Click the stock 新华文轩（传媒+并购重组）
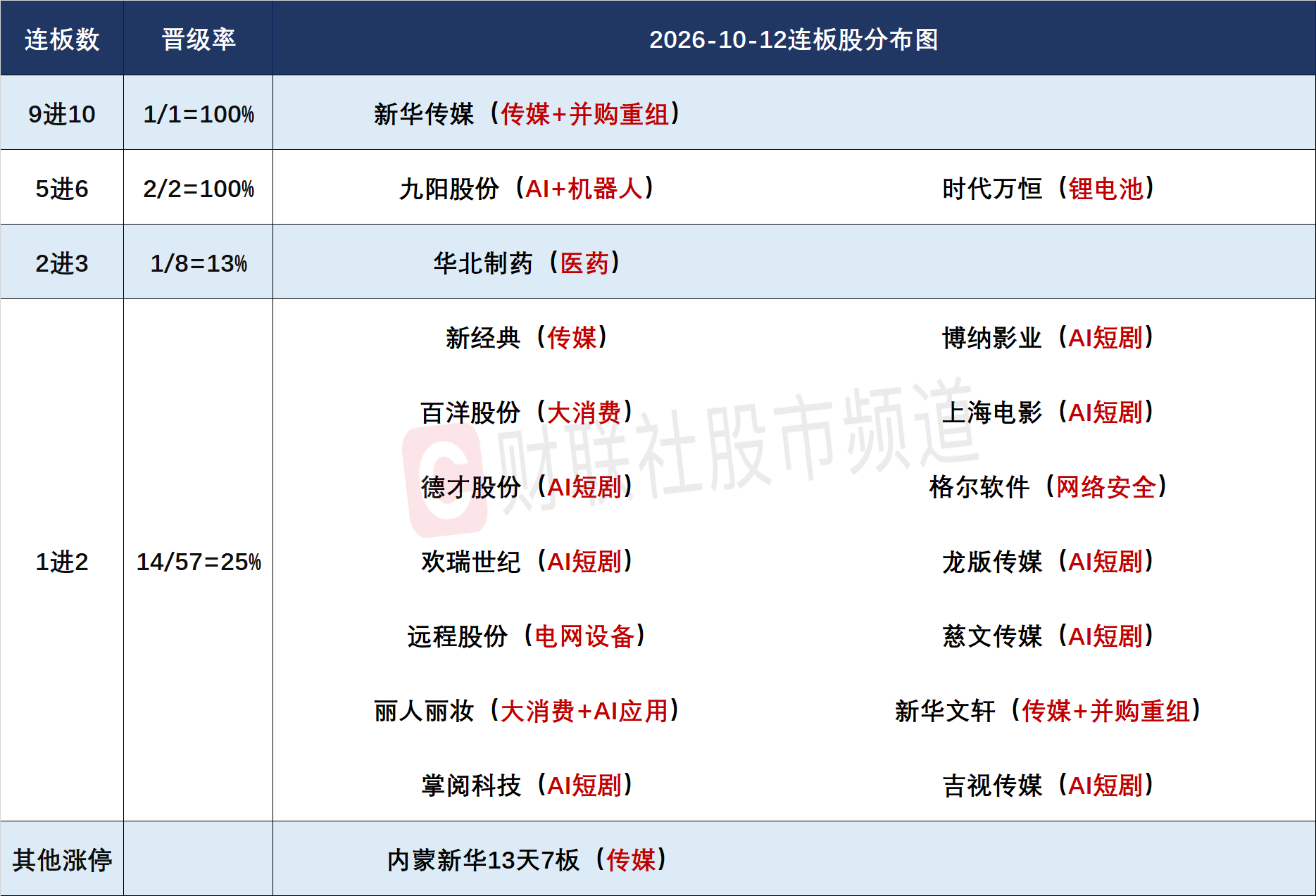1316x896 pixels. point(1048,711)
